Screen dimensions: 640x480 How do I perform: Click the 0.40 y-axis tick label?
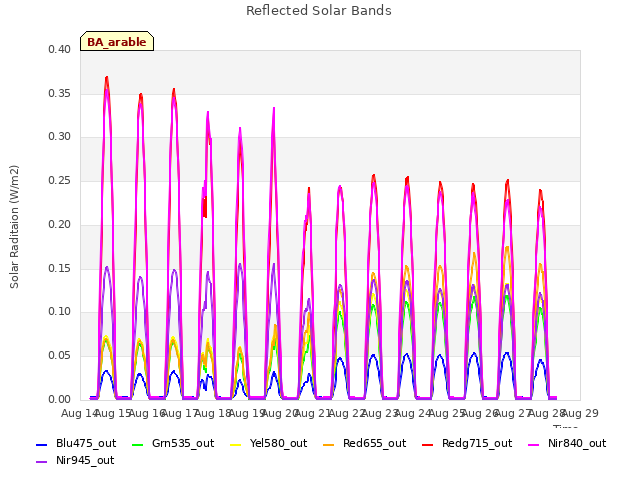59,49
